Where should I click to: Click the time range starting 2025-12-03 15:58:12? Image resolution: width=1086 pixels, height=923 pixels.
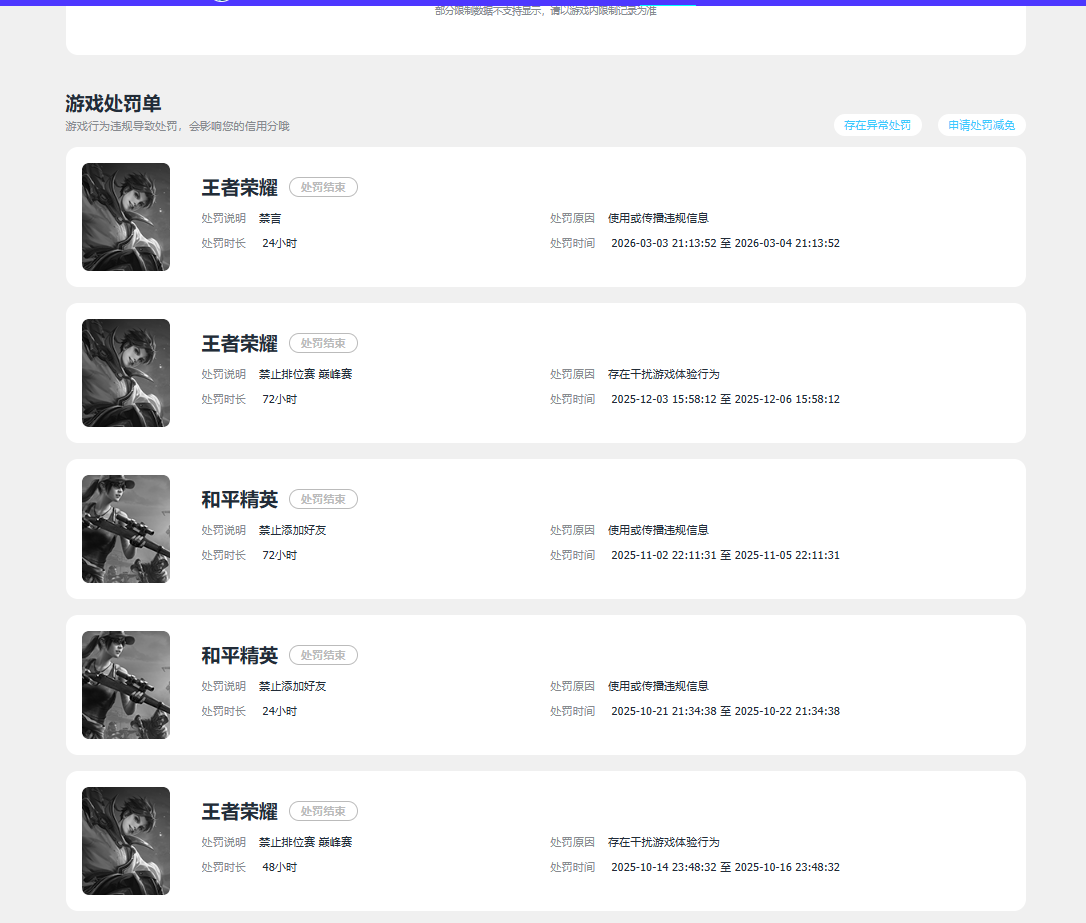click(725, 399)
